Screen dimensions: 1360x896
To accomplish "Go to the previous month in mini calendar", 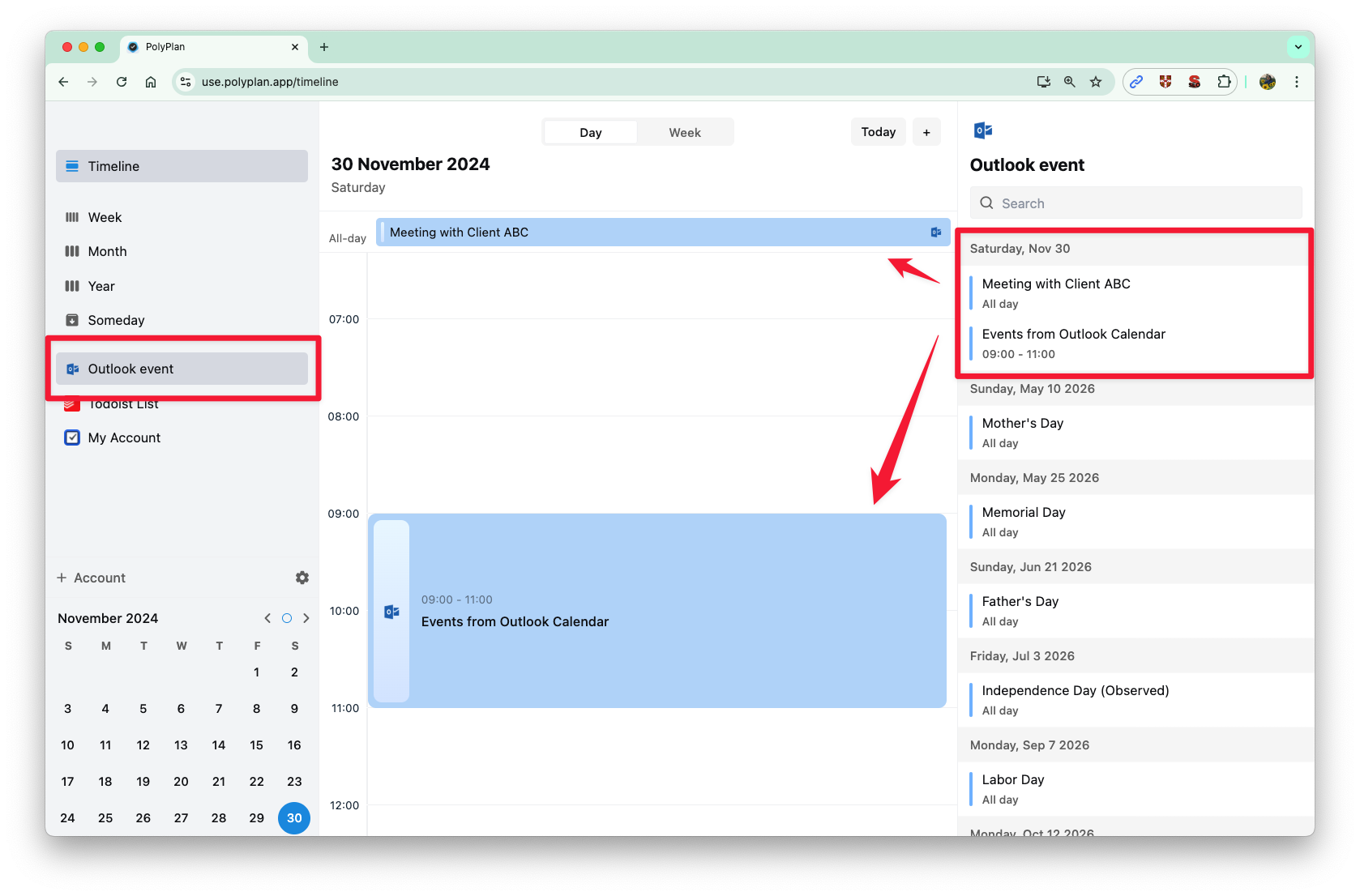I will pos(267,618).
